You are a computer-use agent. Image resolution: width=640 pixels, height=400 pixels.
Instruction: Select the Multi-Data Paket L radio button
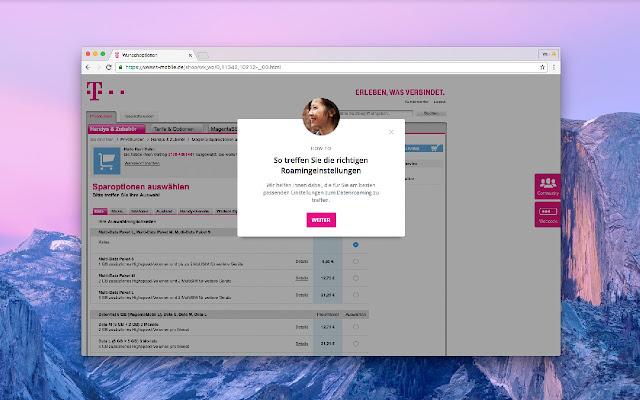(356, 295)
